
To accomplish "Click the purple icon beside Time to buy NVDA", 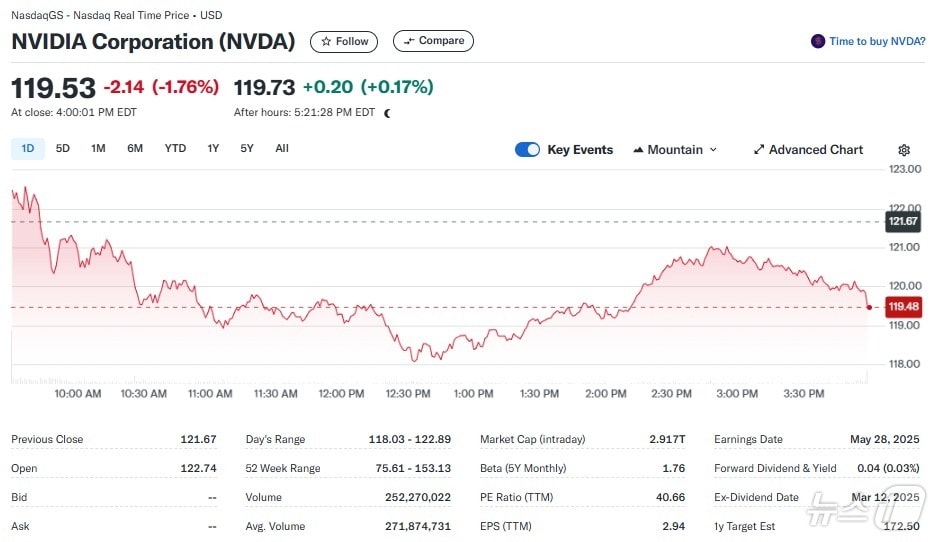I will point(818,41).
